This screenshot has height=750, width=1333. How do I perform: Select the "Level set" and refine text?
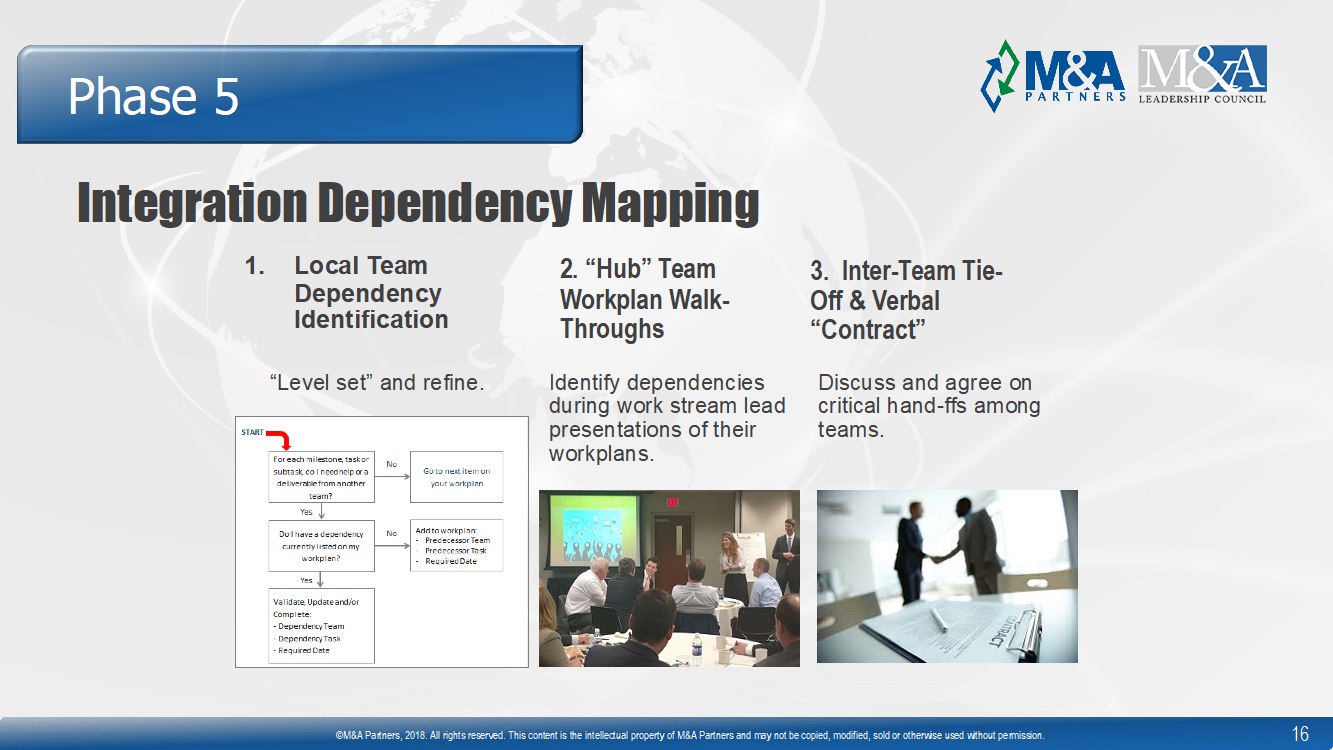pyautogui.click(x=377, y=382)
